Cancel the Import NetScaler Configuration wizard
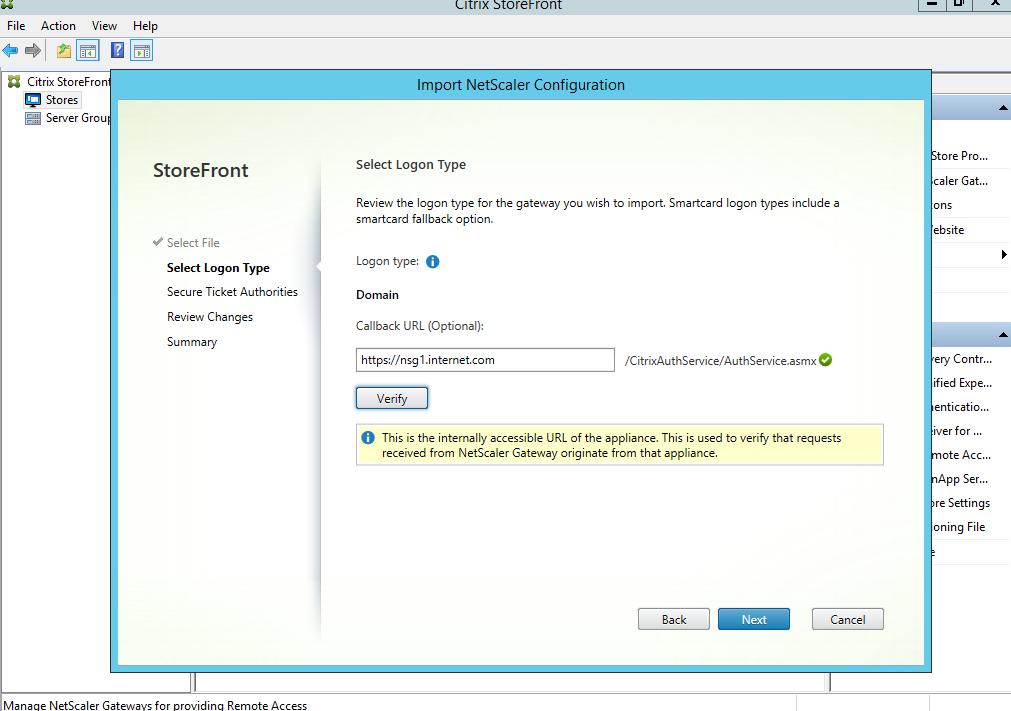 coord(847,619)
